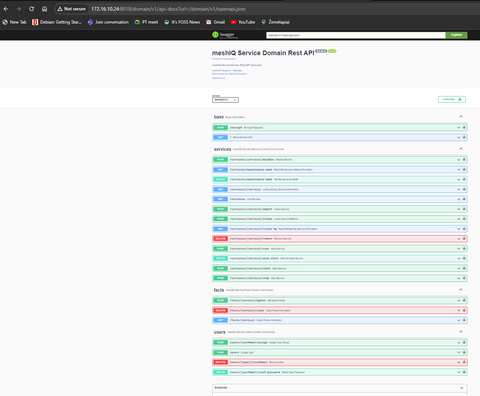Viewport: 480px width, 396px height.
Task: Collapse the Schemas section
Action: click(x=461, y=388)
